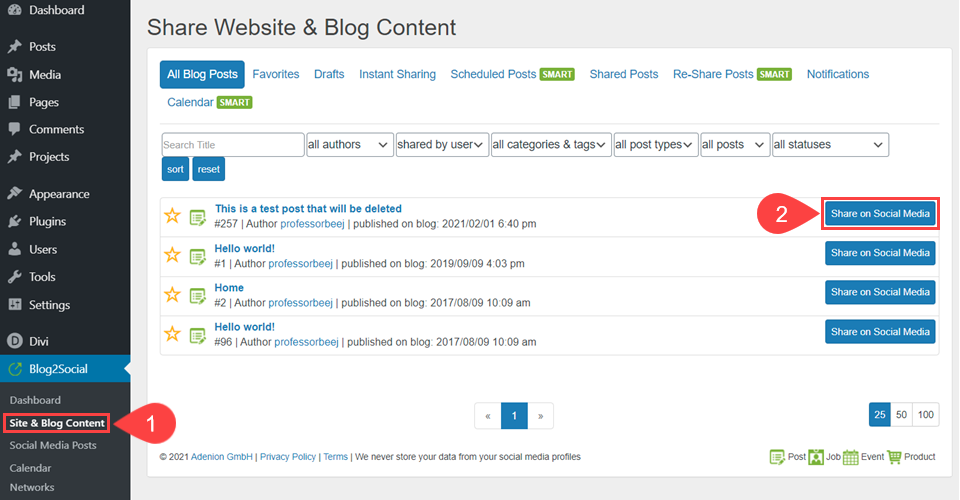This screenshot has width=960, height=500.
Task: Go to next page with » button
Action: click(x=541, y=416)
